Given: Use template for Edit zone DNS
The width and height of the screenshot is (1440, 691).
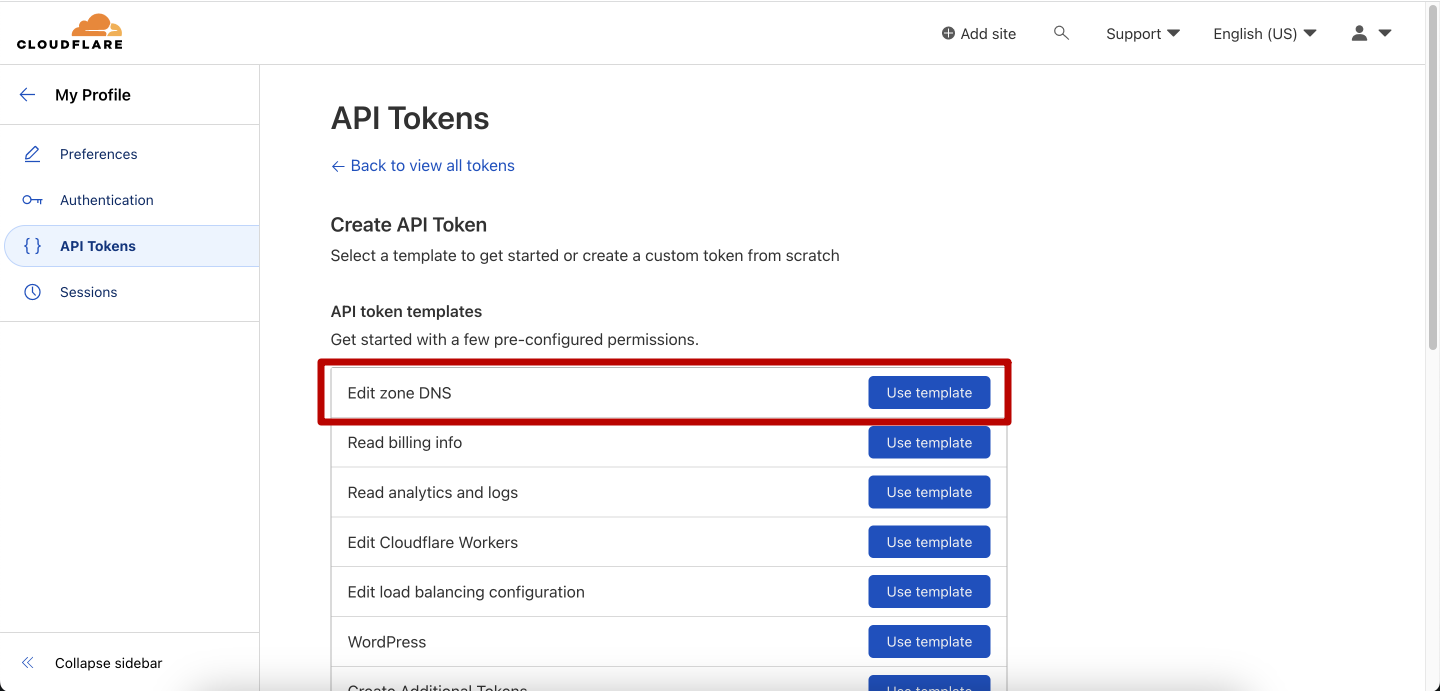Looking at the screenshot, I should [x=929, y=393].
